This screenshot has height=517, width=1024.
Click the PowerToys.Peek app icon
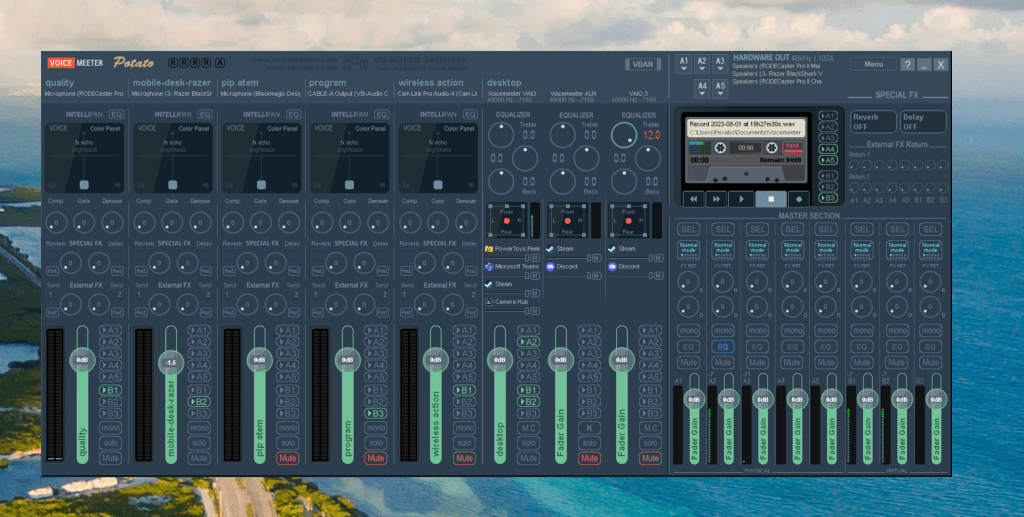point(489,249)
